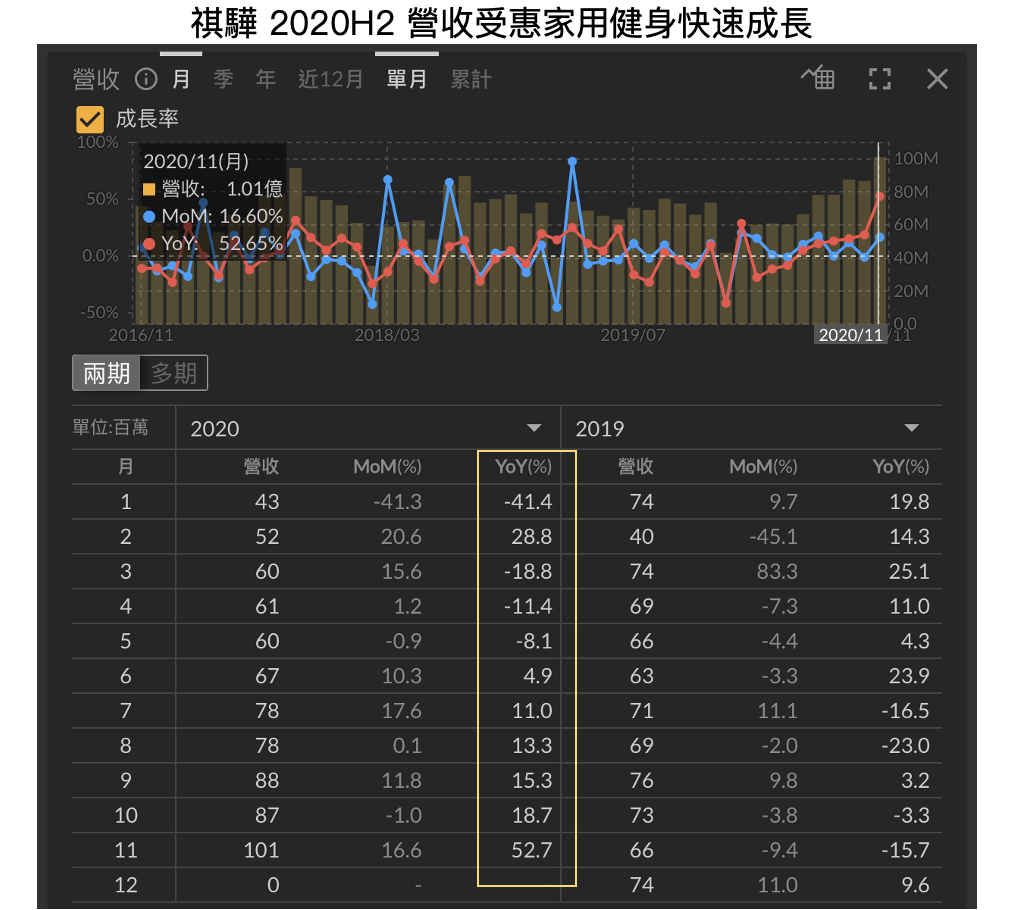This screenshot has height=910, width=1012.
Task: Switch to 累計 cumulative tab
Action: pos(470,79)
